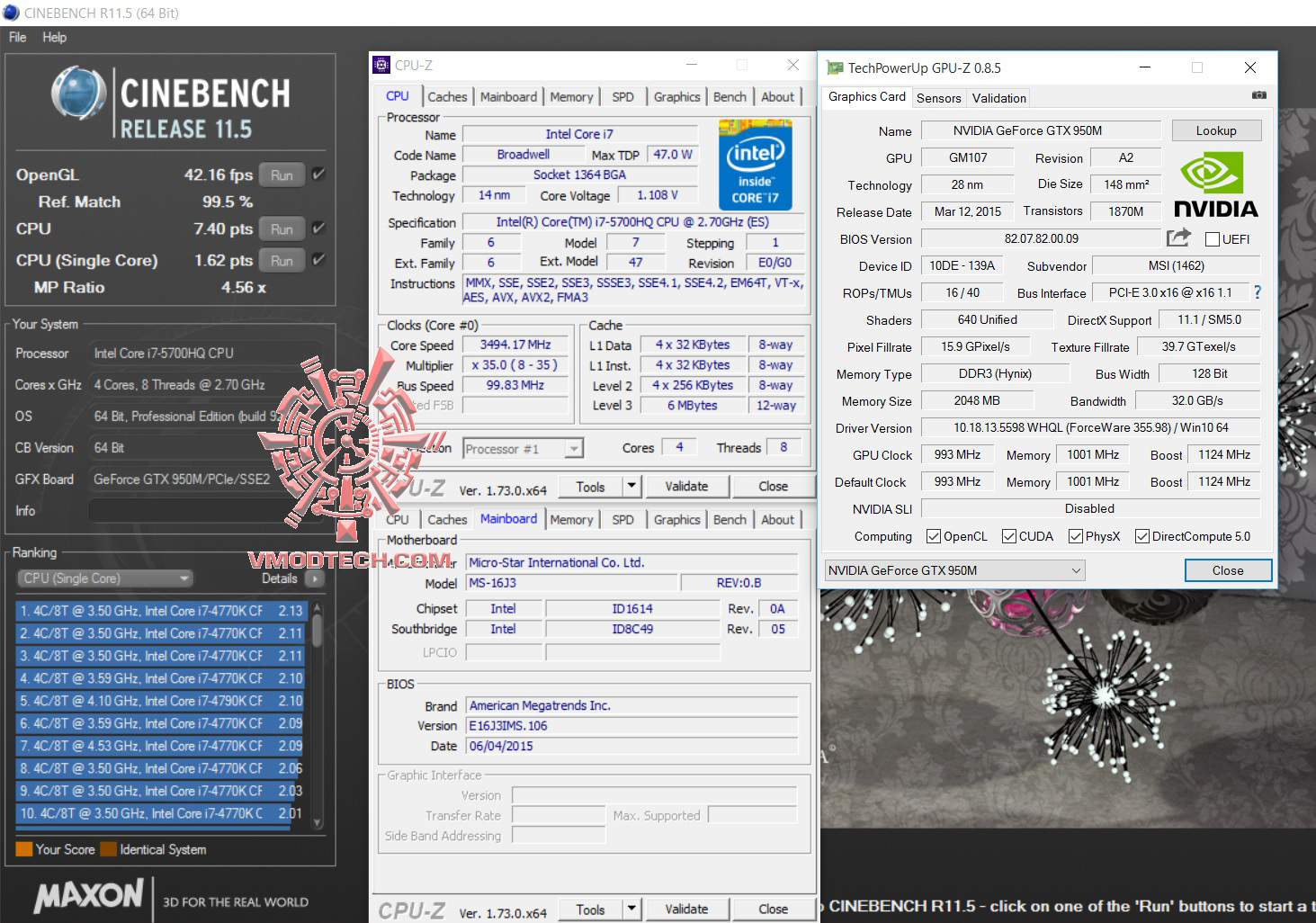The image size is (1316, 923).
Task: Open the Tools dropdown arrow in upper CPU-Z
Action: coord(631,487)
